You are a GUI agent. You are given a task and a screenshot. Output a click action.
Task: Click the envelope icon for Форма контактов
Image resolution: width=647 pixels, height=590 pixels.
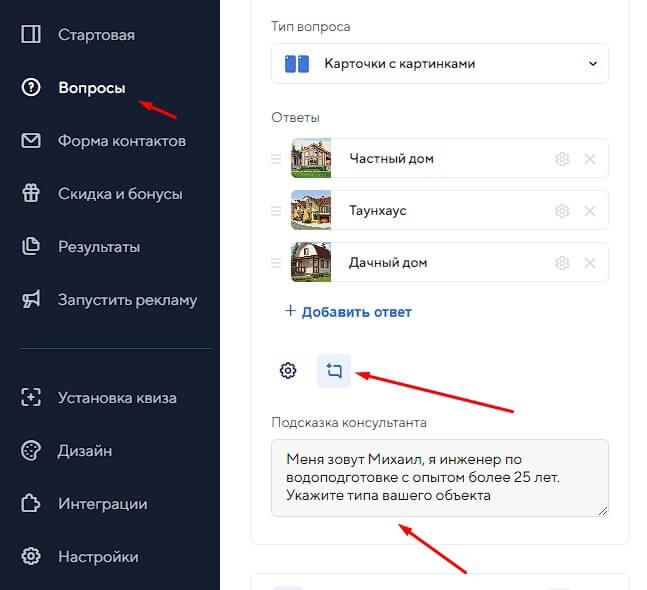point(31,140)
